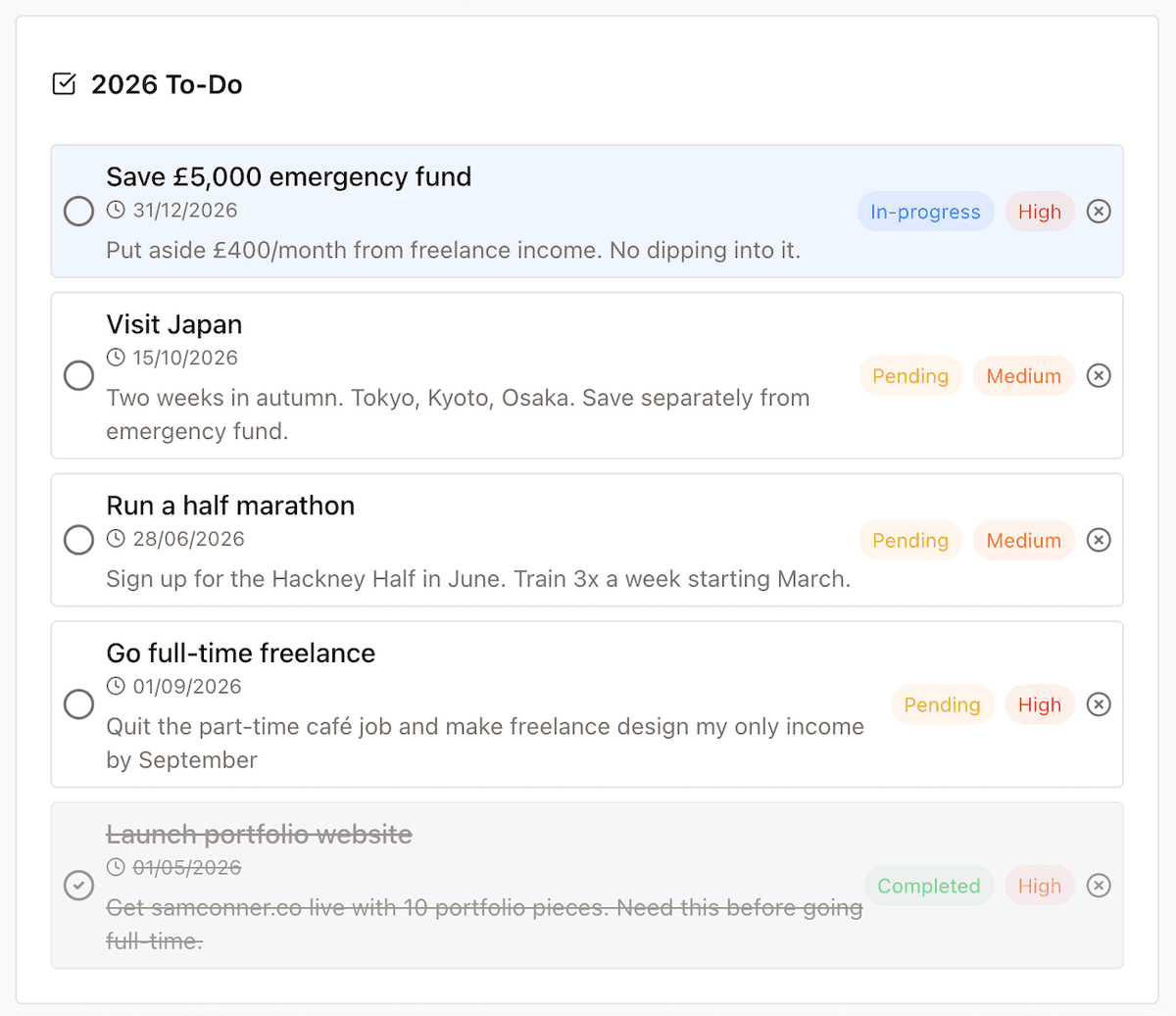This screenshot has height=1016, width=1176.
Task: Click the clock icon on Save £5,000 emergency fund
Action: click(117, 210)
